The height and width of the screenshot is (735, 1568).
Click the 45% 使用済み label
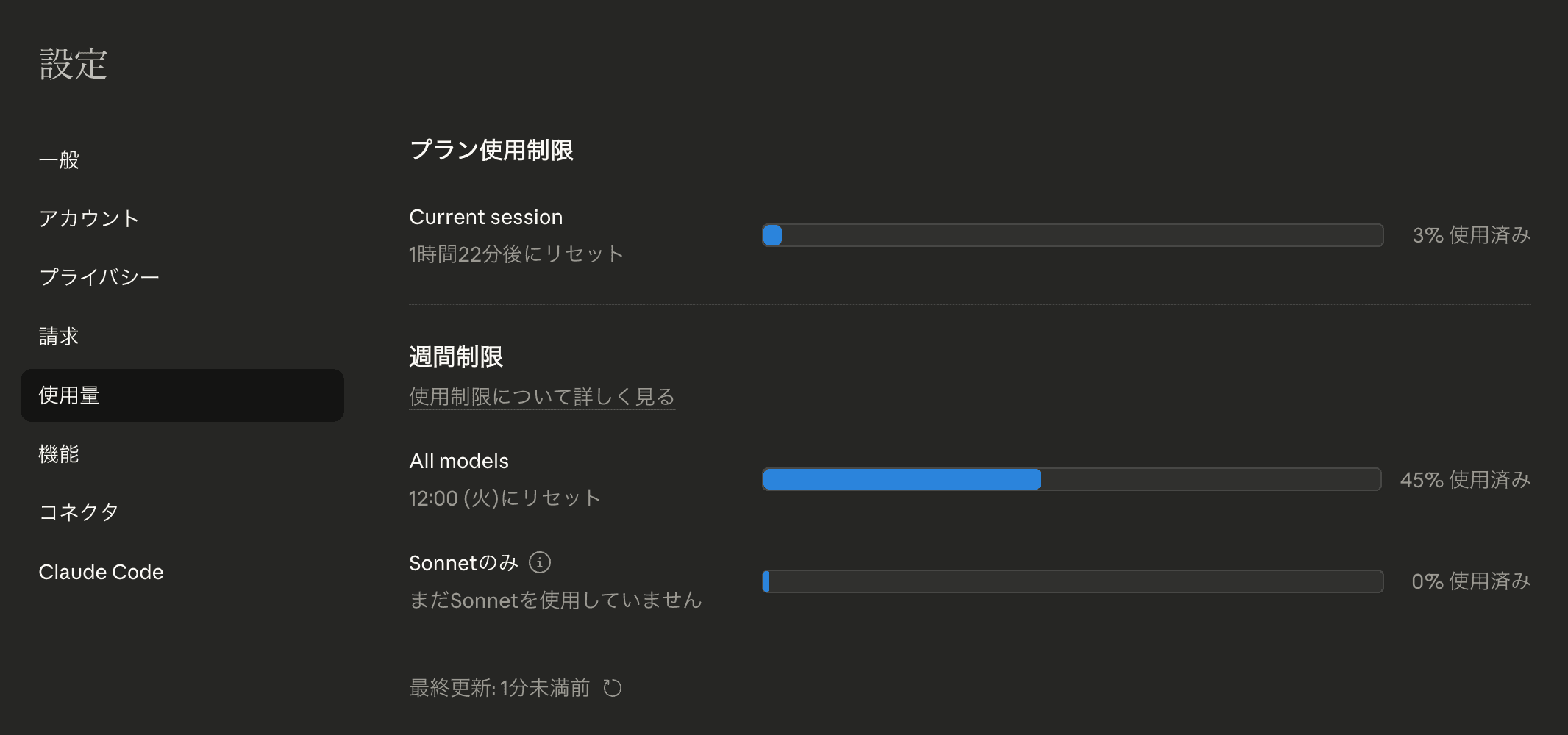coord(1464,479)
